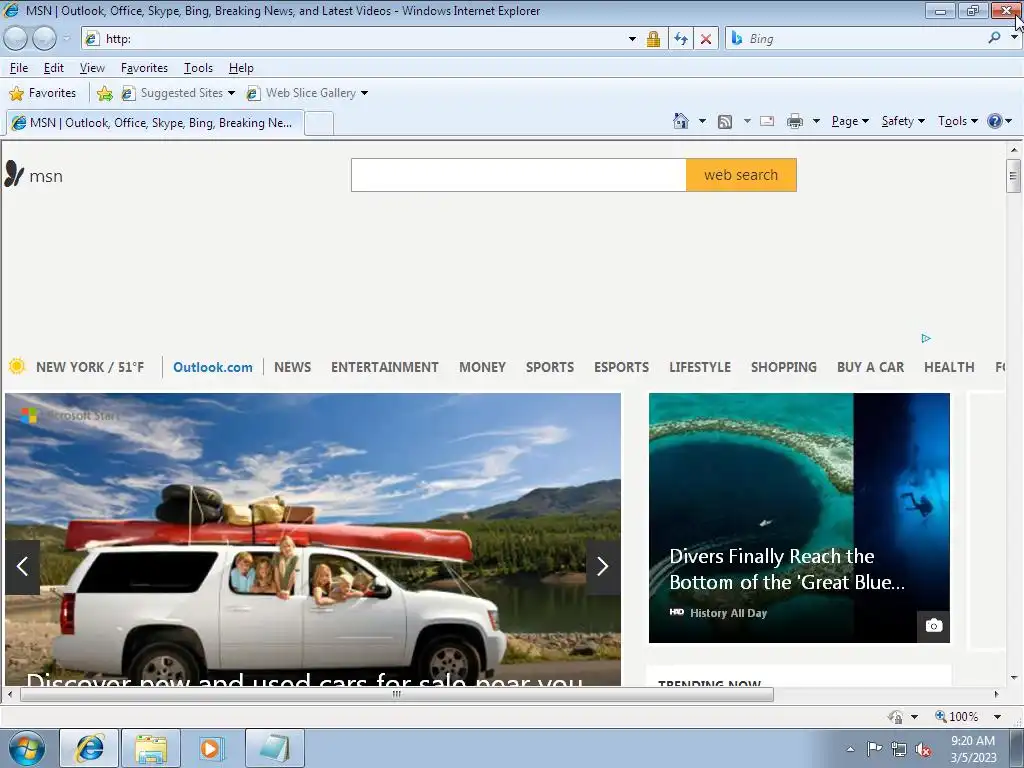Click the horizontal scrollbar thumb

396,694
